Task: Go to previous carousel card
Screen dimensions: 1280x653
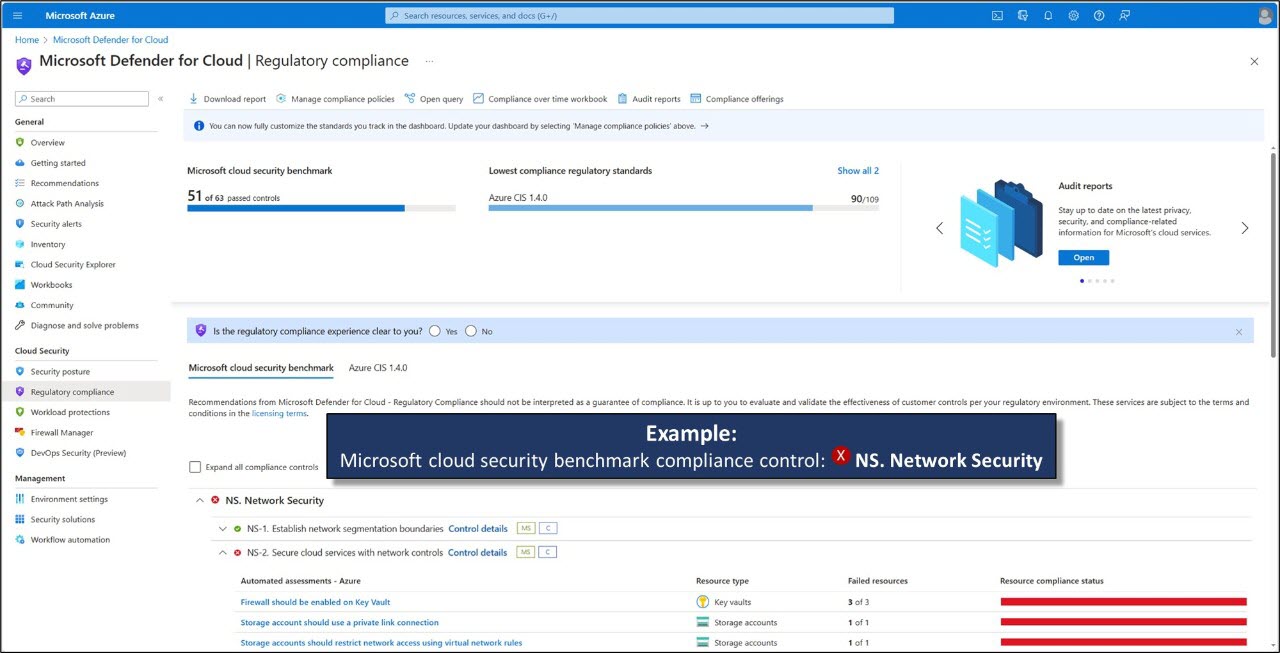Action: tap(939, 228)
